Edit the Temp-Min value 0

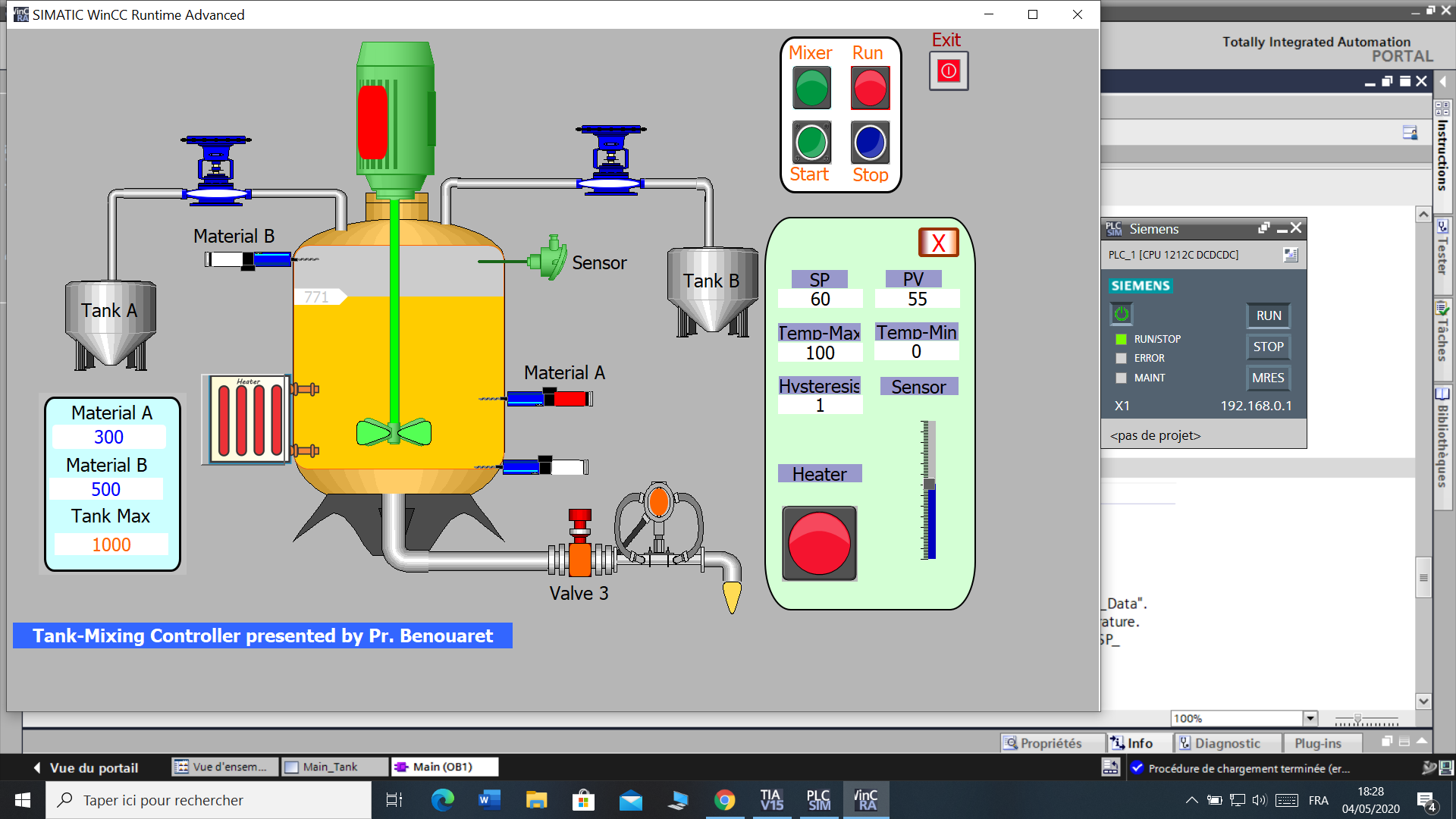pyautogui.click(x=916, y=351)
